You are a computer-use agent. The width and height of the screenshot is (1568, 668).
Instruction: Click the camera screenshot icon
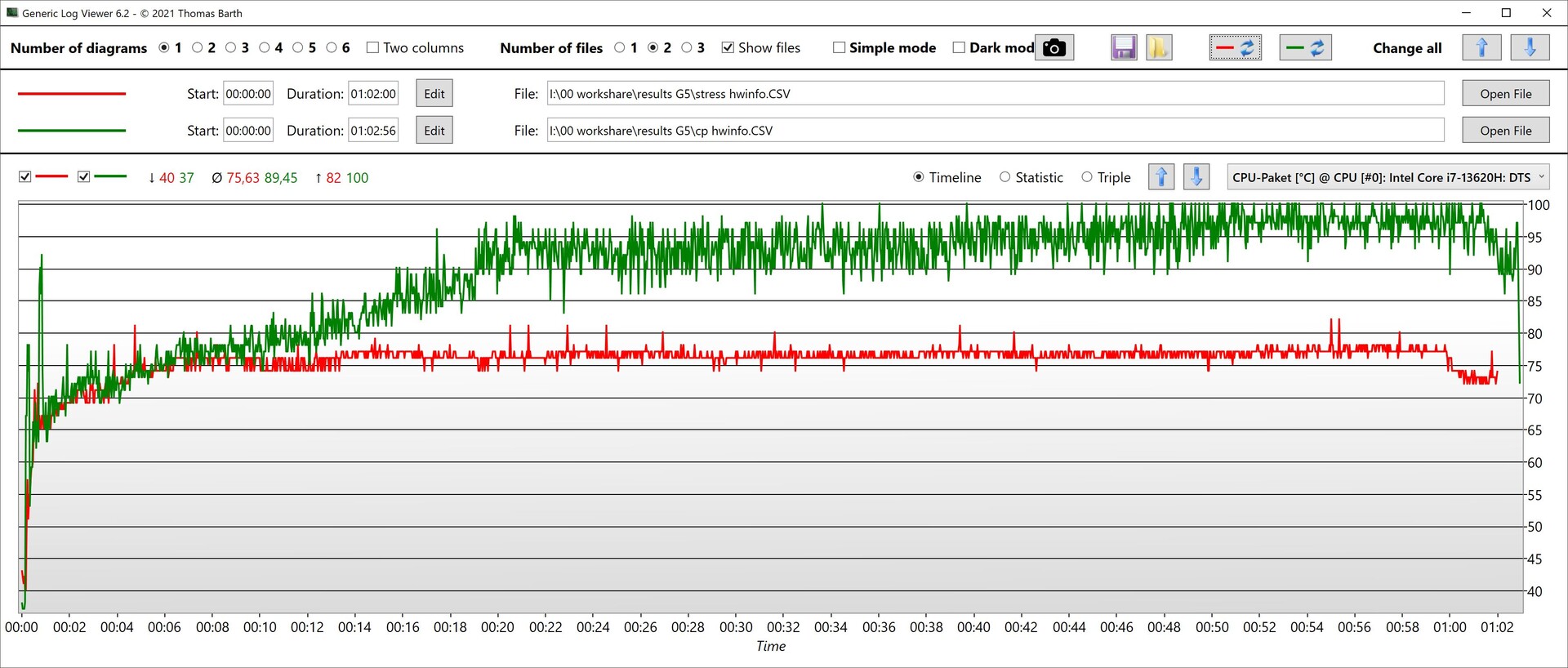coord(1054,48)
